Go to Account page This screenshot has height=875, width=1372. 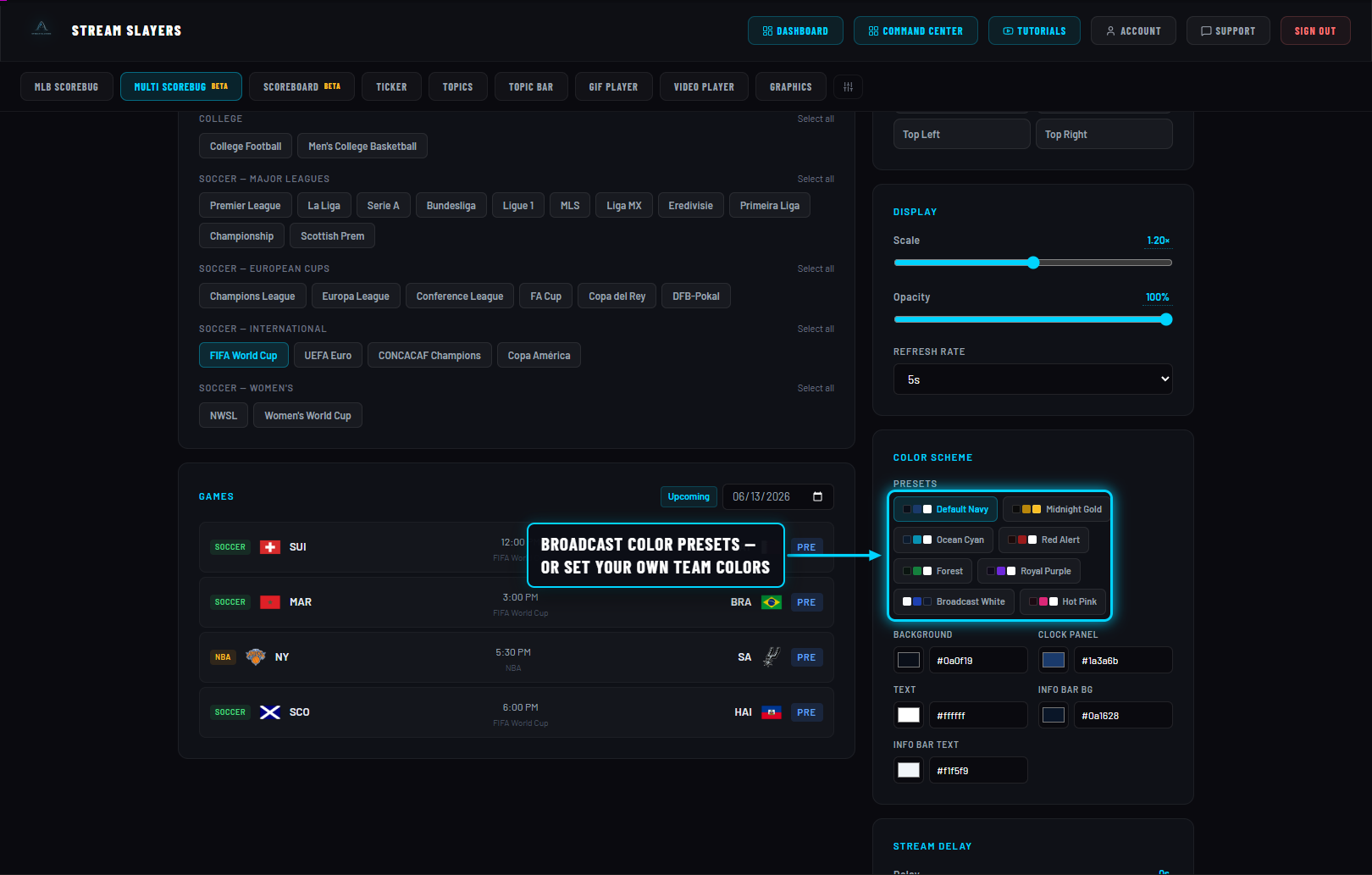click(x=1133, y=30)
